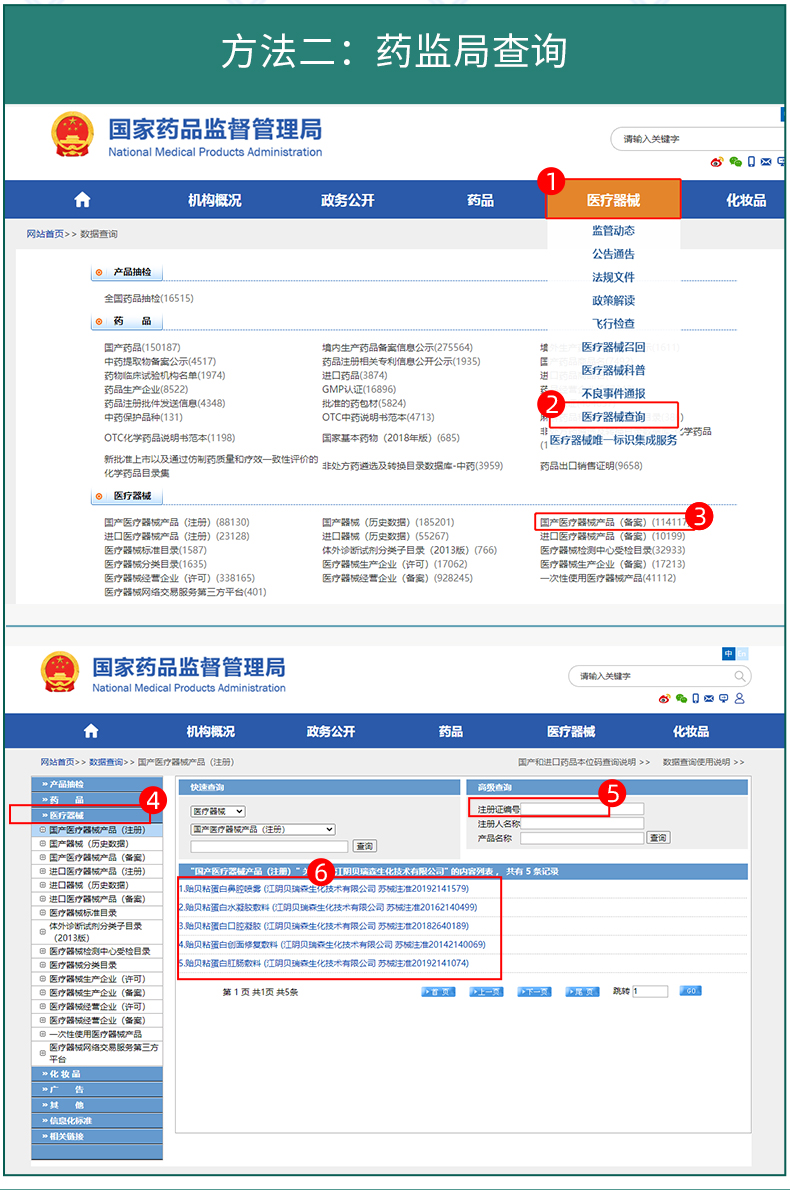
Task: Open the 国产医疗器械产品（注册）dropdown in 快速查询
Action: (263, 830)
